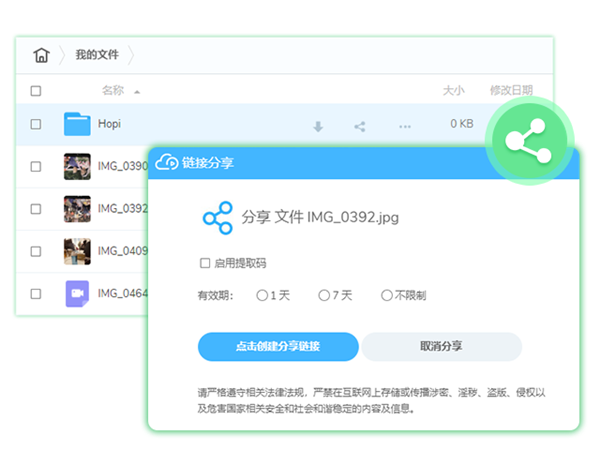The width and height of the screenshot is (600, 450).
Task: Share the Hopi folder via row icon
Action: click(360, 127)
